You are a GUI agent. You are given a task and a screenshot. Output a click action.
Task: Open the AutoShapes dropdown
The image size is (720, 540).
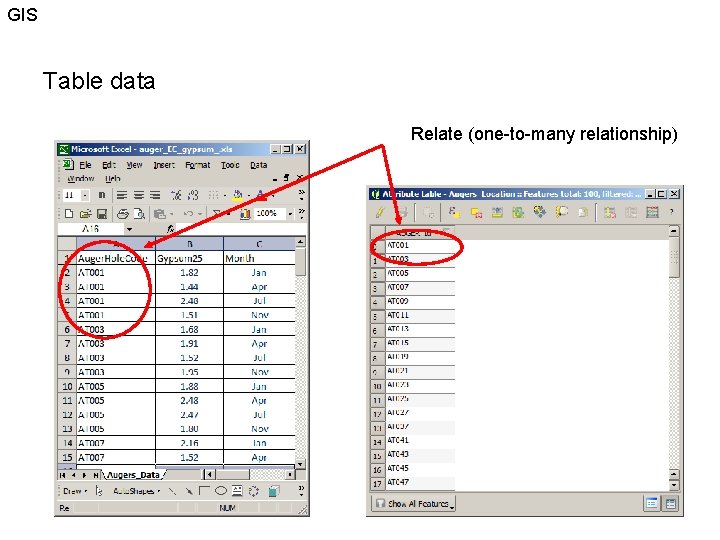coord(136,491)
